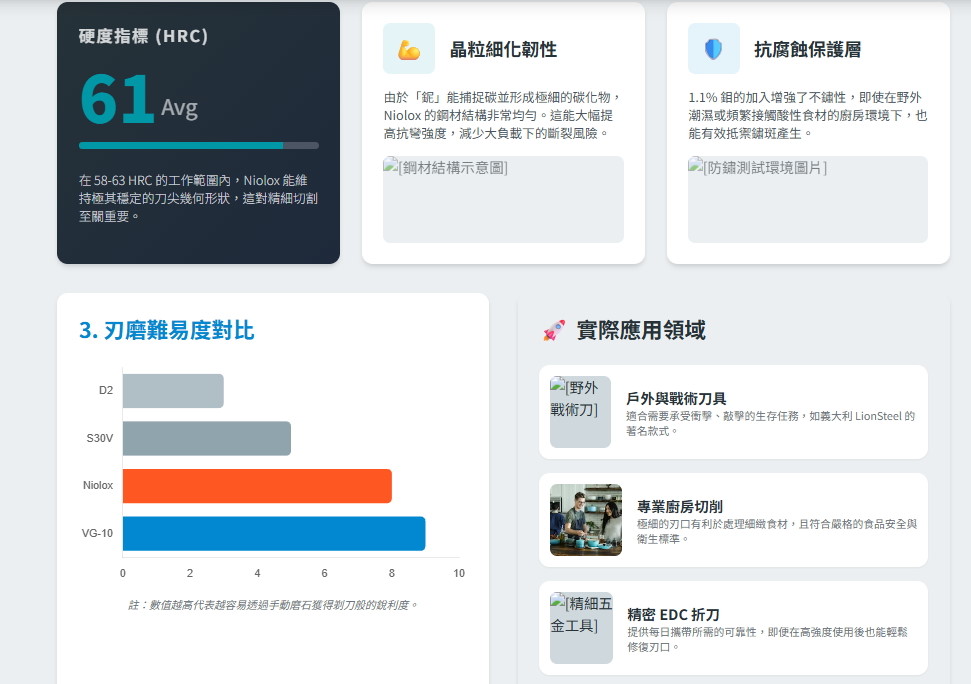
Task: Click the flexed muscle icon
Action: 408,49
